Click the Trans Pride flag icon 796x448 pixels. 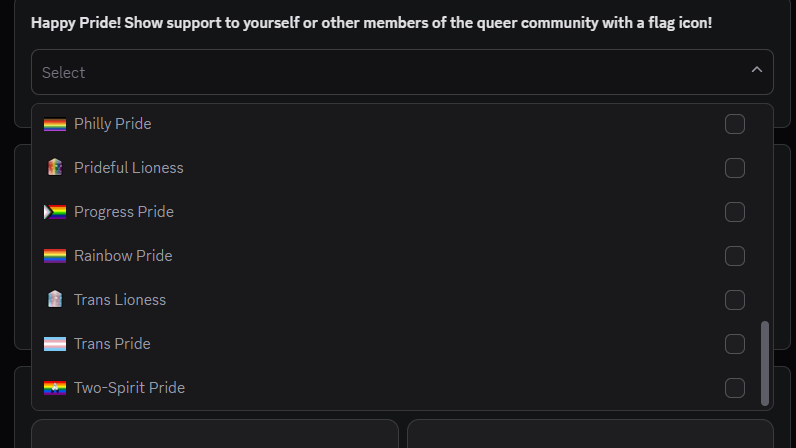(55, 344)
